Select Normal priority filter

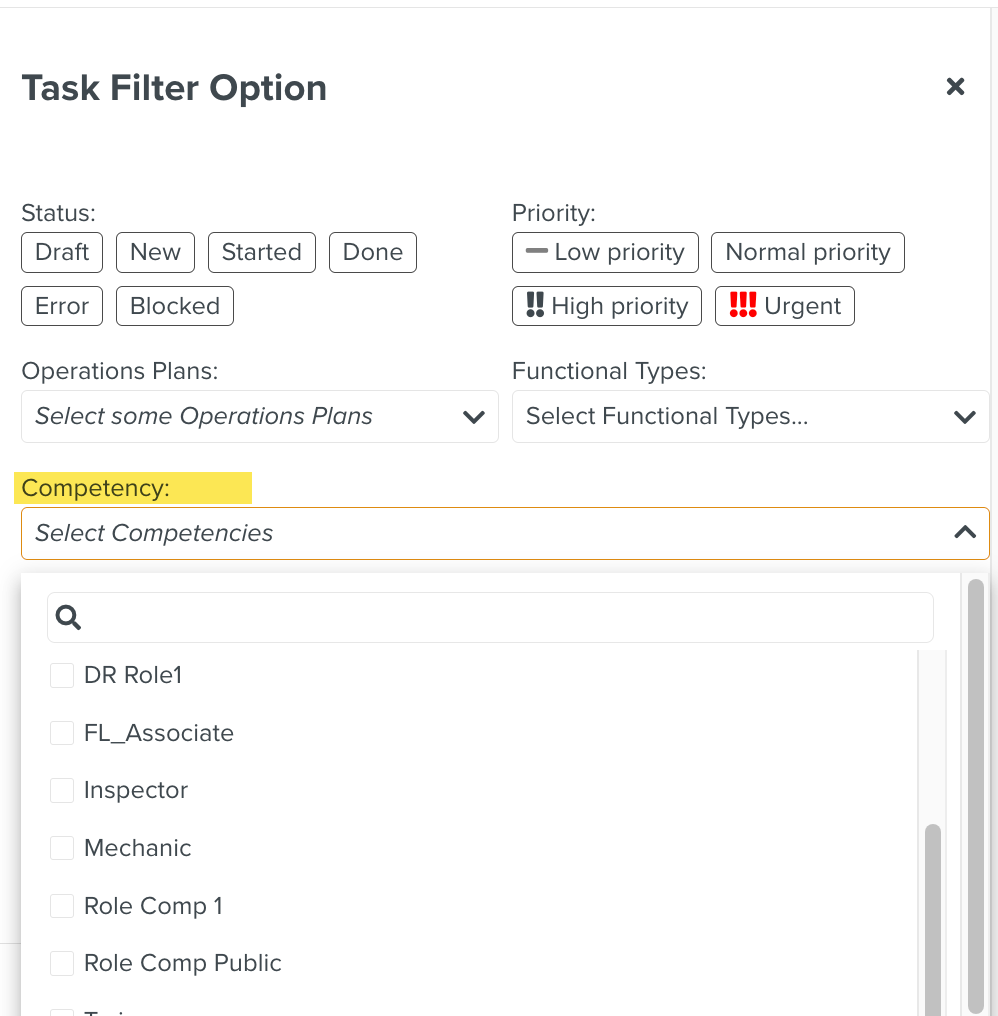807,252
